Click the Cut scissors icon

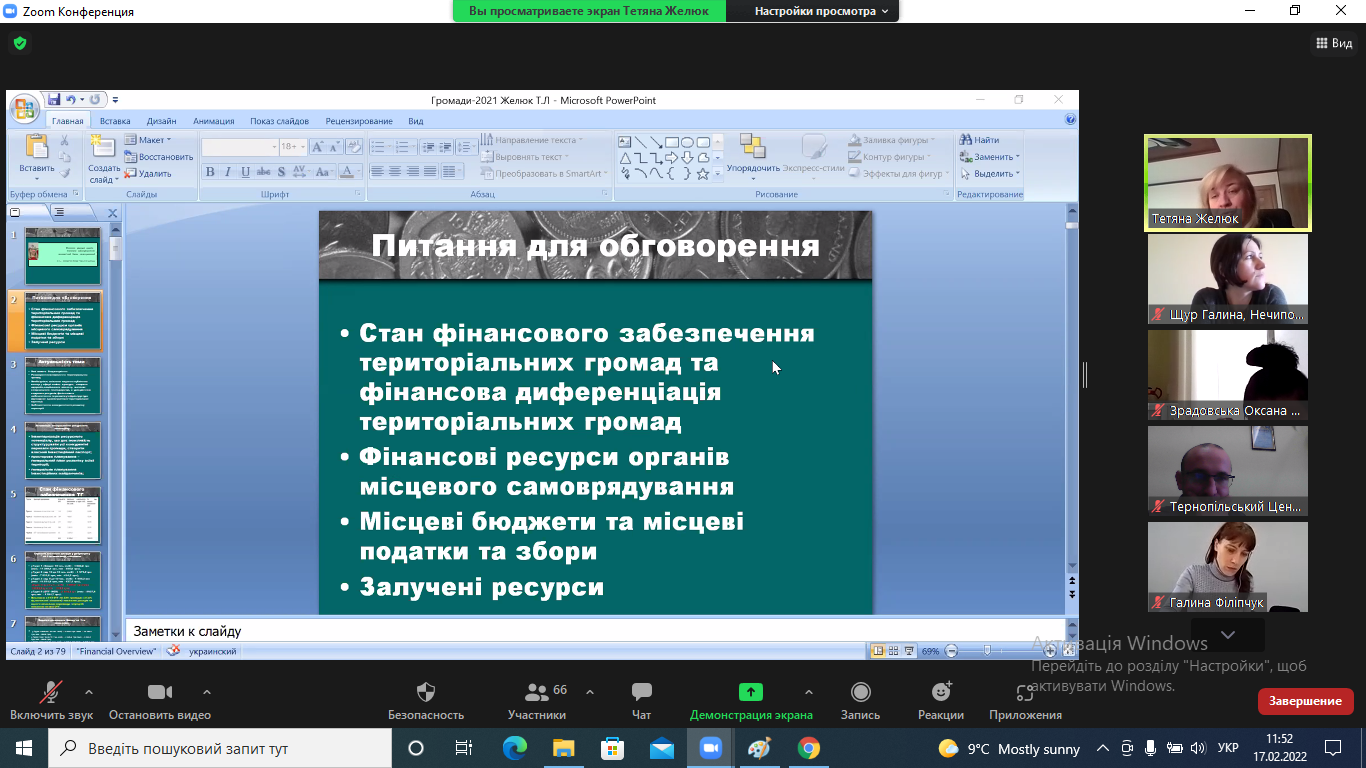coord(65,141)
